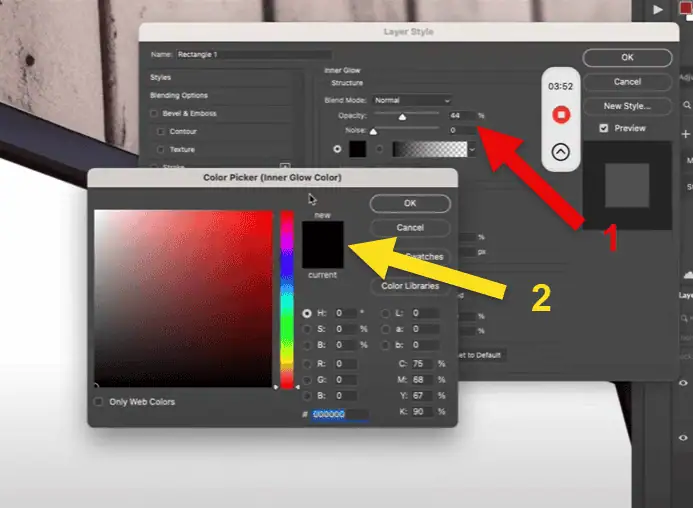This screenshot has width=693, height=508.
Task: Click the red foreground color chip at top-right
Action: coord(686,7)
